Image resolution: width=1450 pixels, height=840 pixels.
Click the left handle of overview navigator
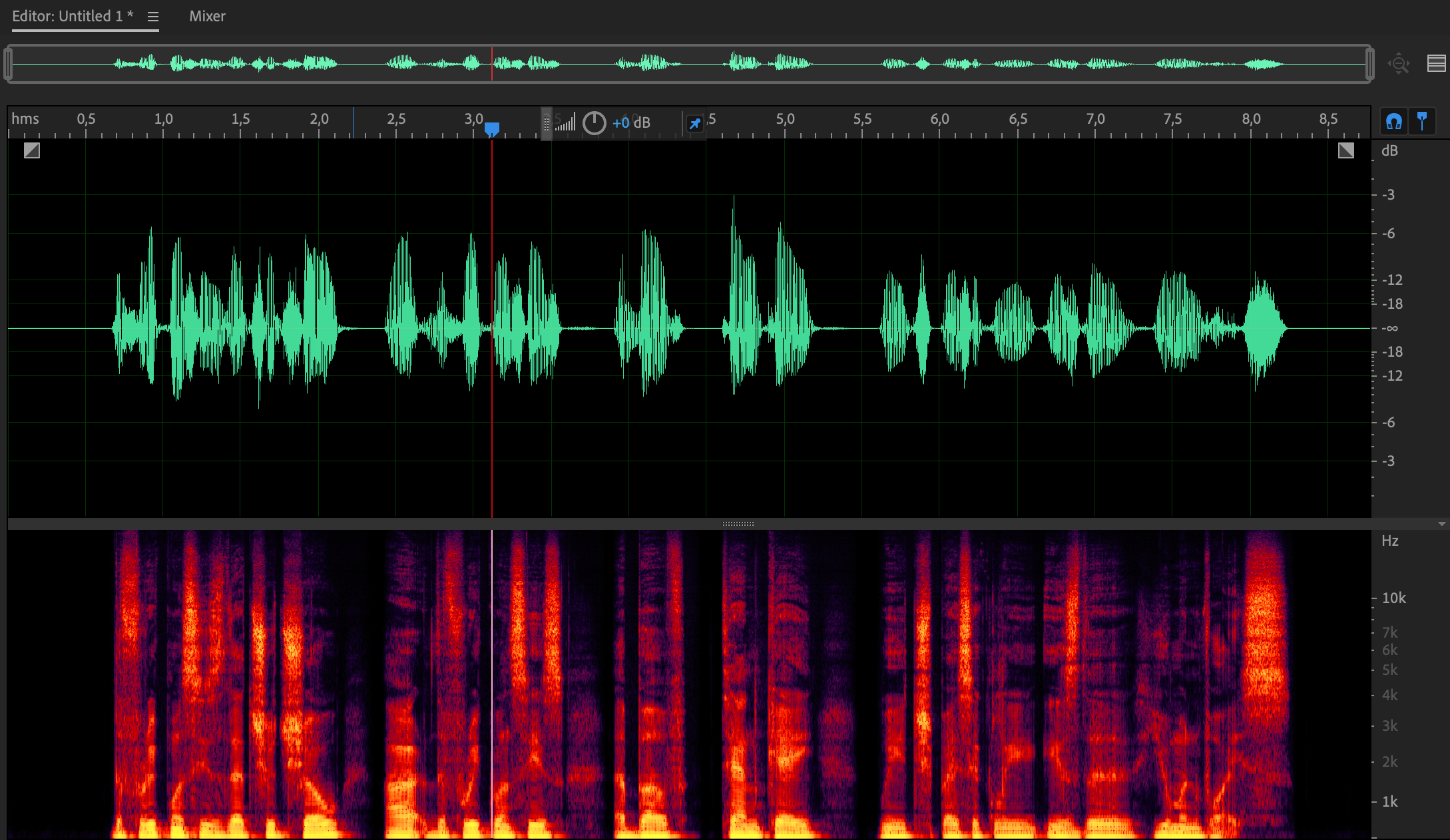[x=8, y=64]
